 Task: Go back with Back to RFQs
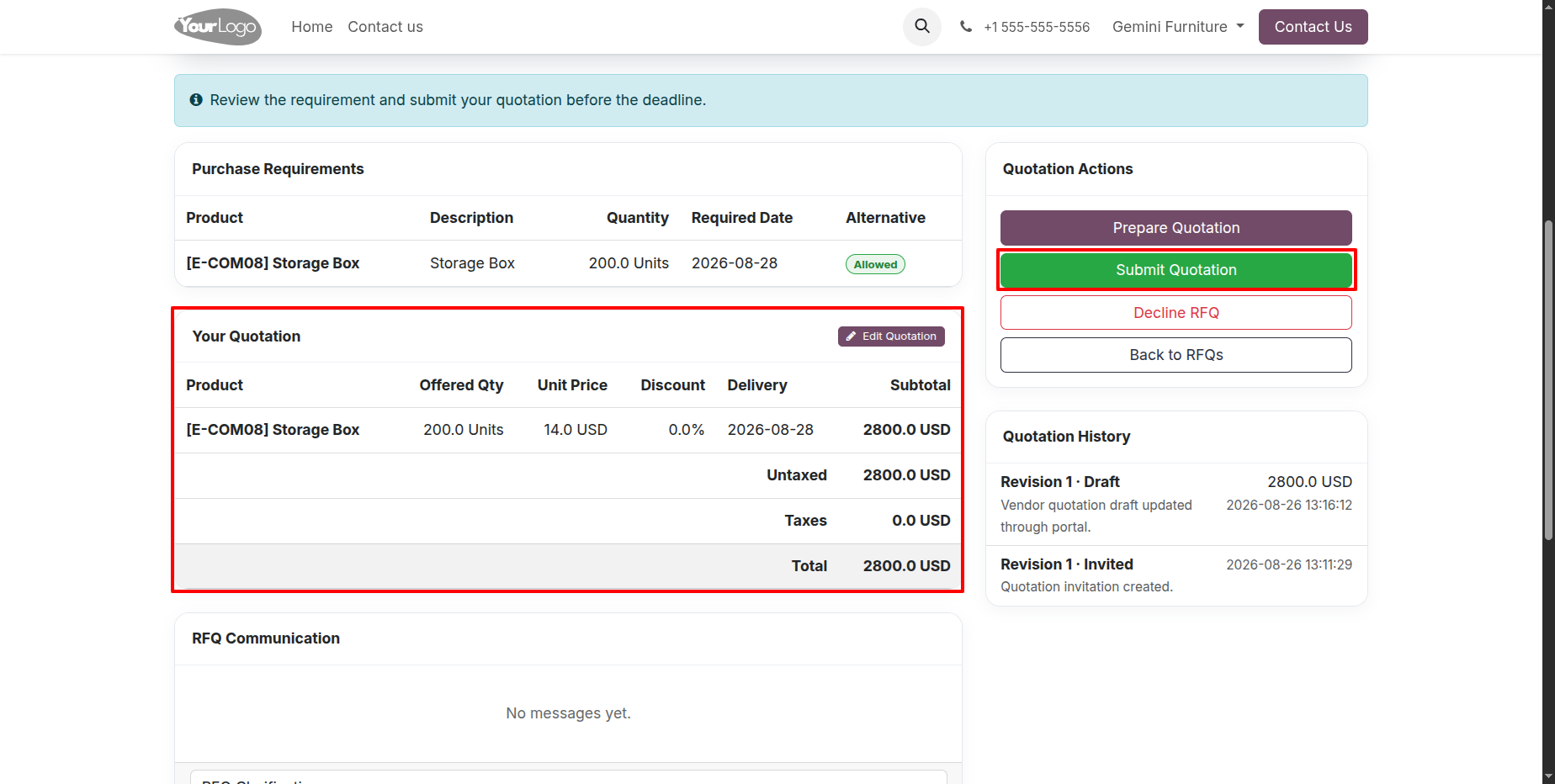click(1176, 355)
